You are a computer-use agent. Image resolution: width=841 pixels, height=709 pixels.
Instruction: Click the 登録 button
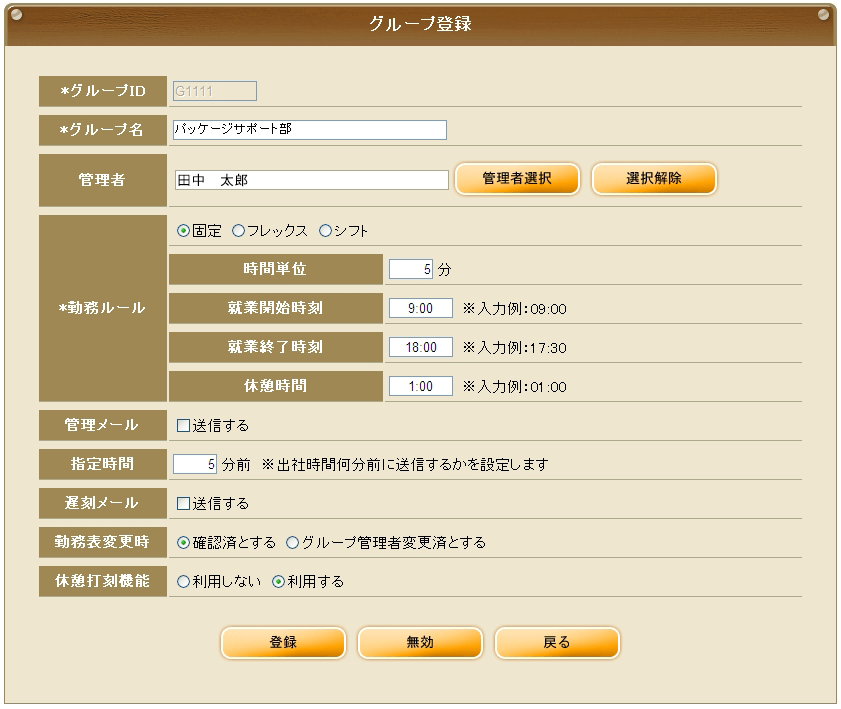click(x=283, y=643)
